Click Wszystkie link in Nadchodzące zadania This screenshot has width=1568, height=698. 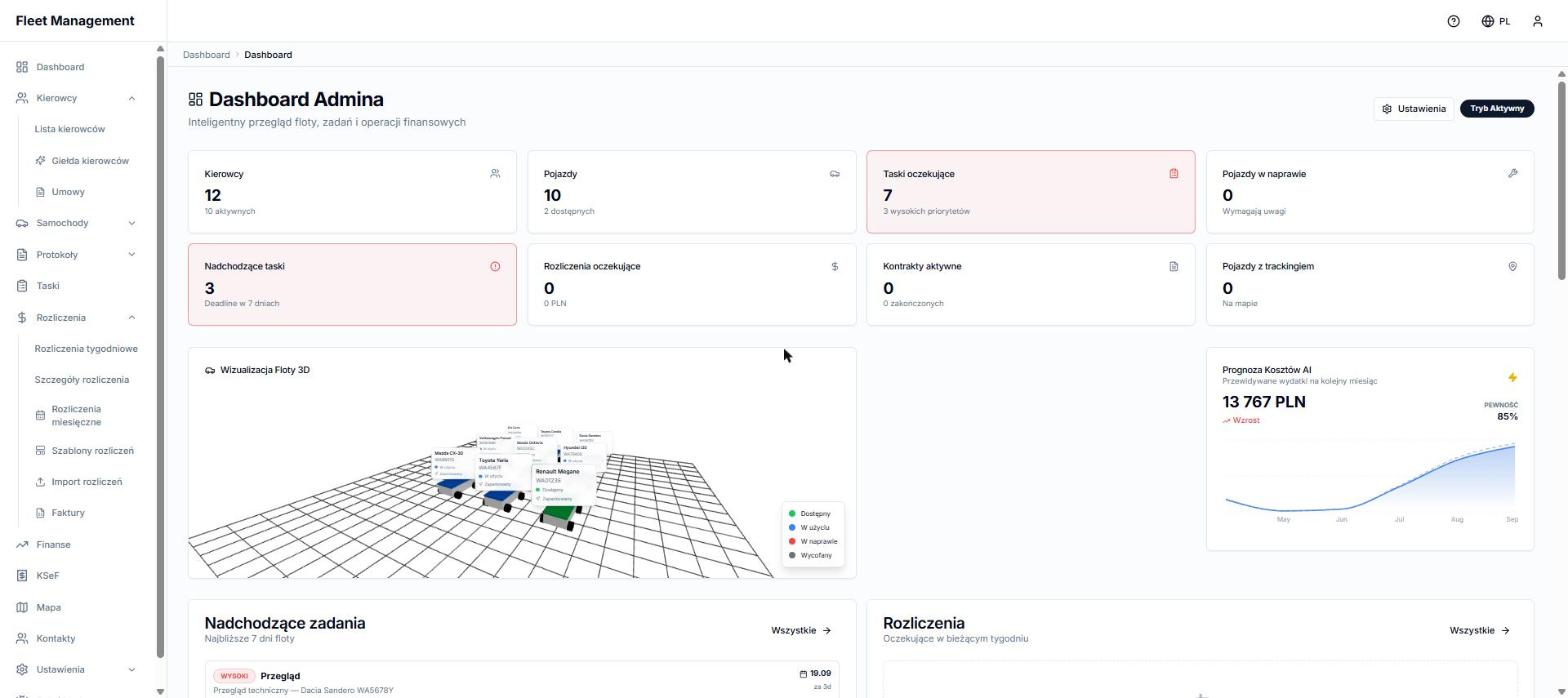point(801,631)
